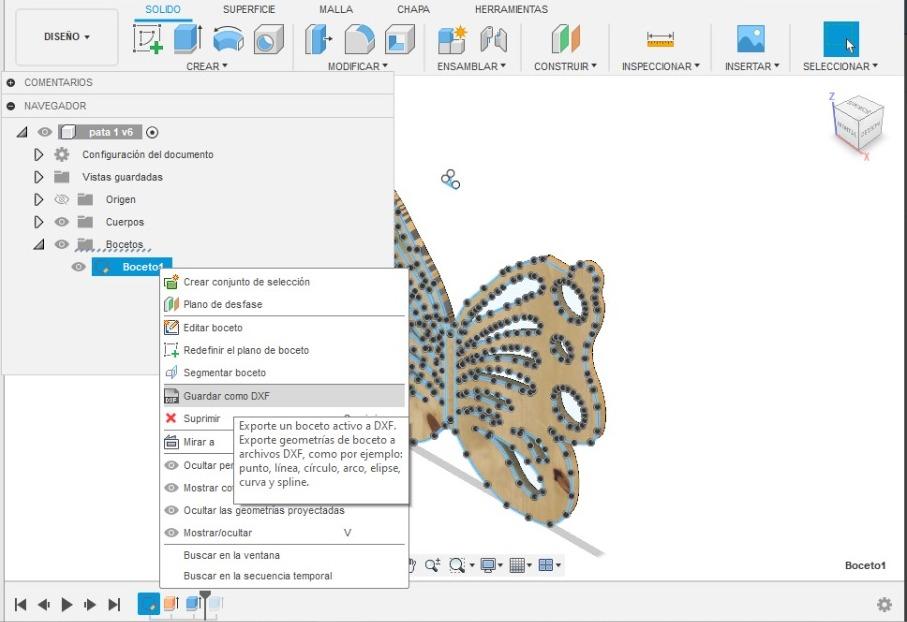Collapse the NAVEGADOR panel
Image resolution: width=907 pixels, height=622 pixels.
pyautogui.click(x=10, y=106)
